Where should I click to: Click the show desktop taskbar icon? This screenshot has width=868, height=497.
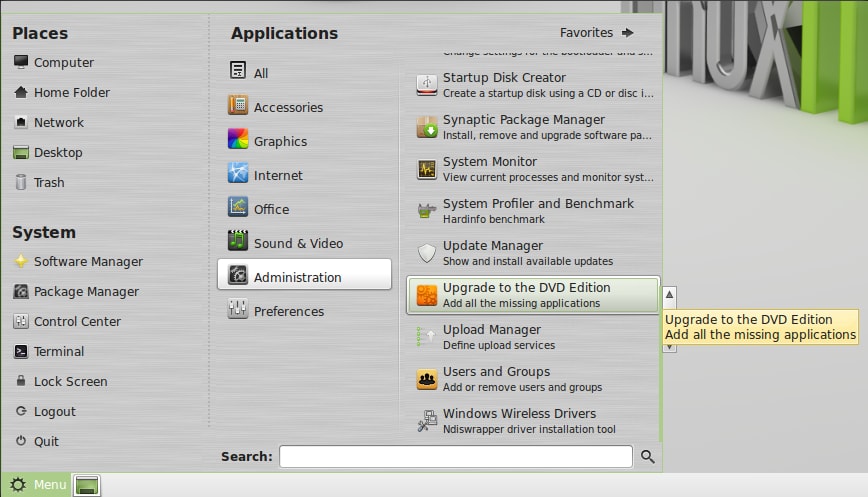click(87, 486)
